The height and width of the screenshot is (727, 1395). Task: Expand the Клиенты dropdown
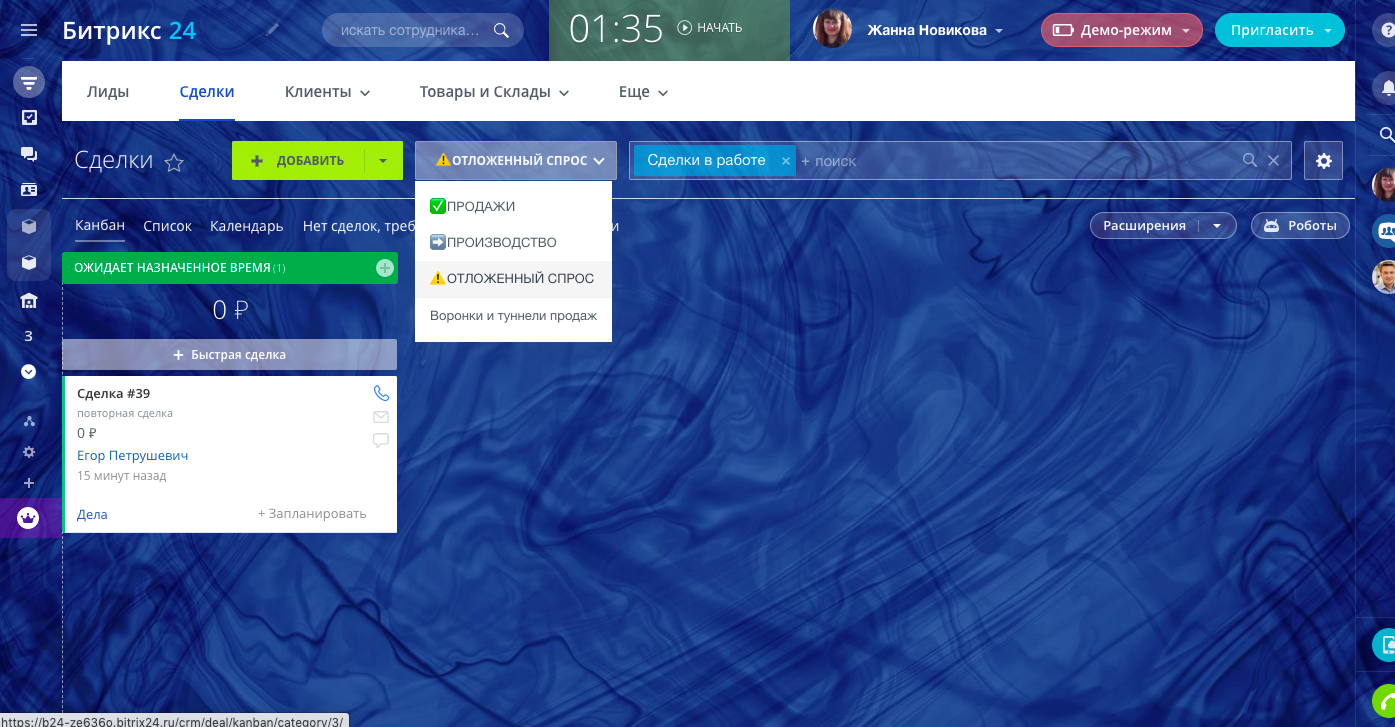pyautogui.click(x=328, y=92)
